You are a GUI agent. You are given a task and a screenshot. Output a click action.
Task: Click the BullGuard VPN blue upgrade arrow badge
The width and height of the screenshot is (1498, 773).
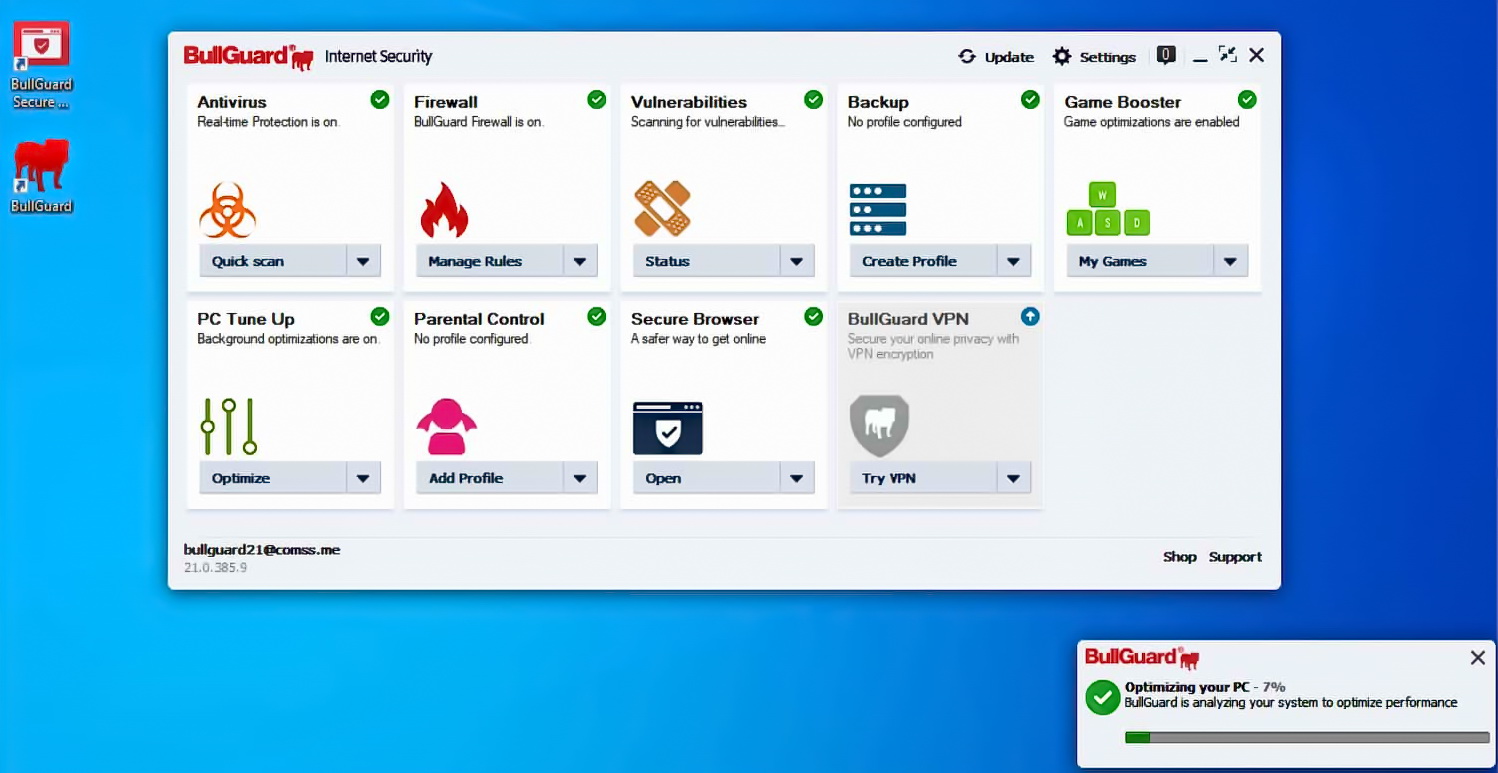click(1030, 316)
